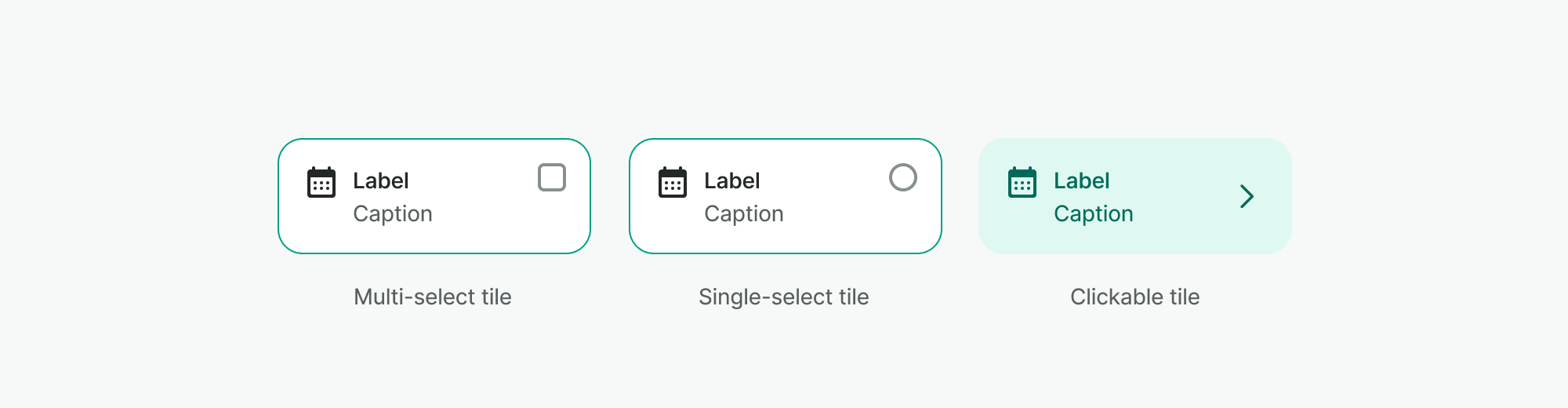The height and width of the screenshot is (408, 1568).
Task: Click the chevron arrow in the clickable tile
Action: coord(1247,196)
